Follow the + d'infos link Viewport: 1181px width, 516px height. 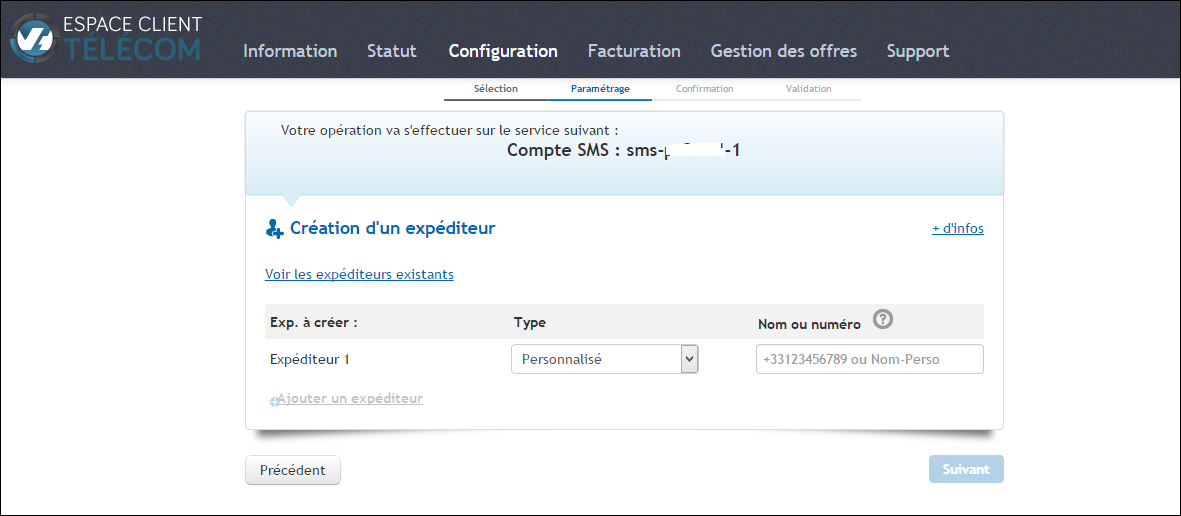point(957,228)
